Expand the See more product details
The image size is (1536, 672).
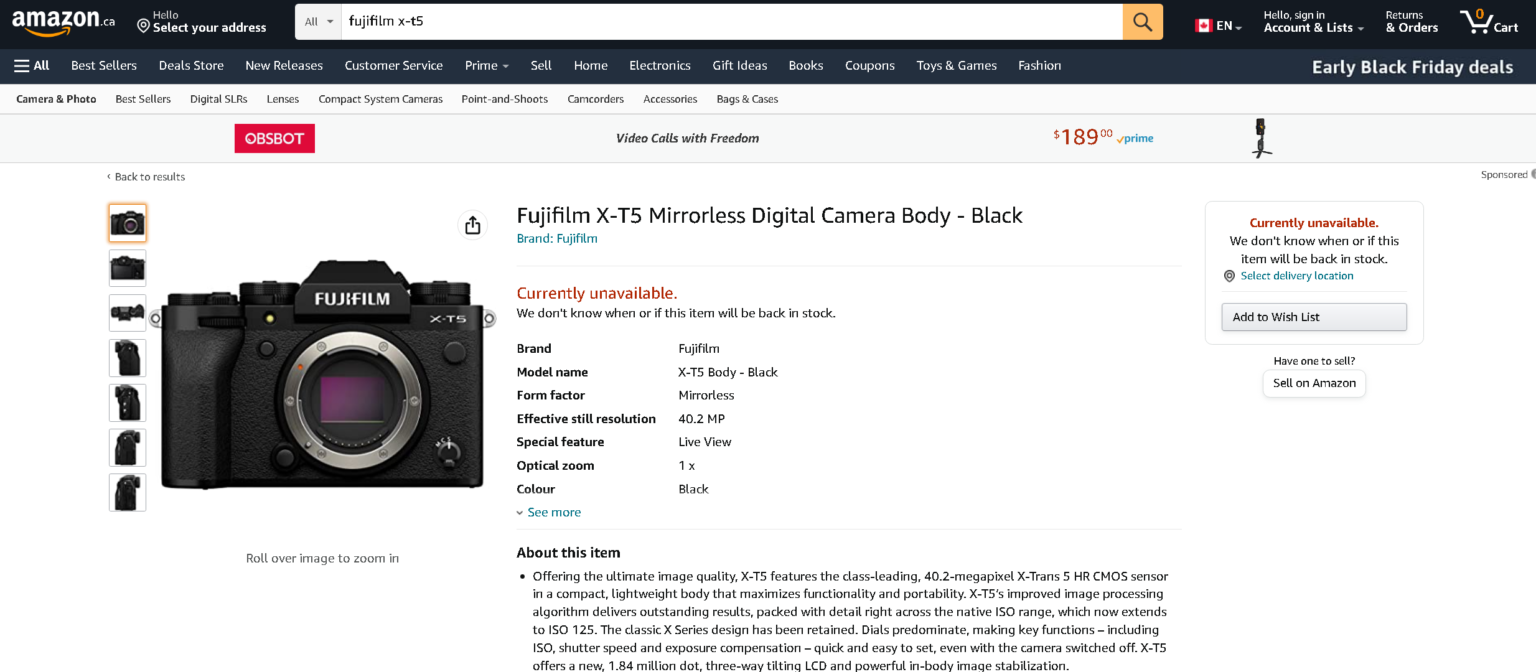click(x=549, y=511)
